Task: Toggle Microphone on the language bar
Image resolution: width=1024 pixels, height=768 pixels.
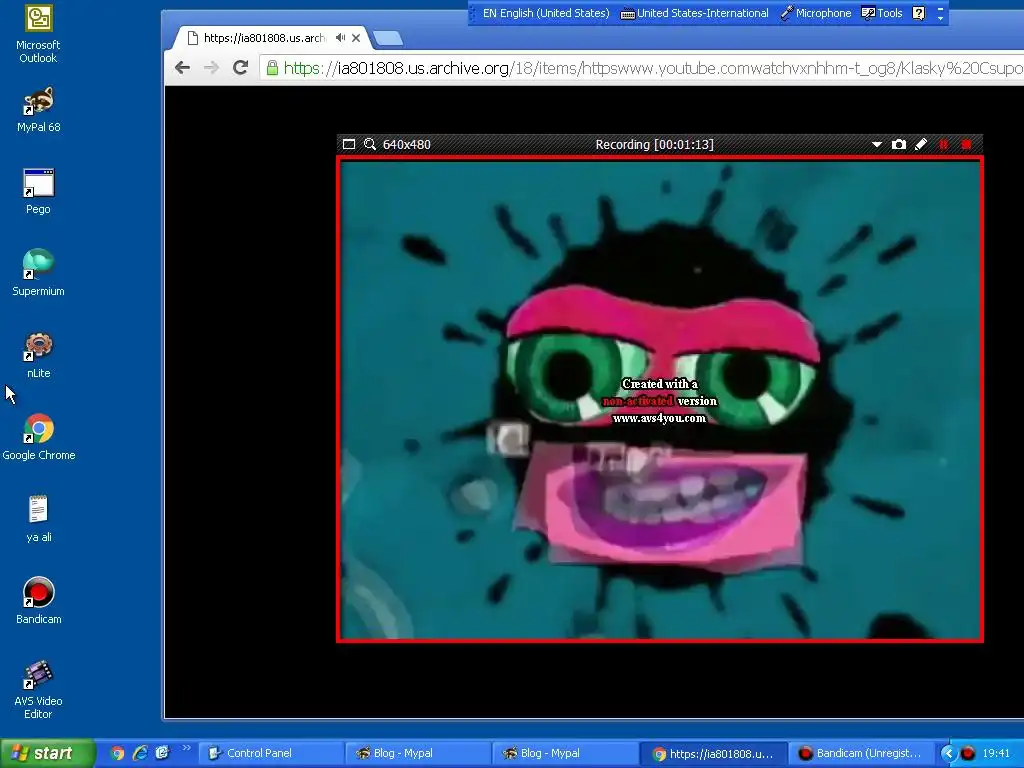Action: (816, 13)
